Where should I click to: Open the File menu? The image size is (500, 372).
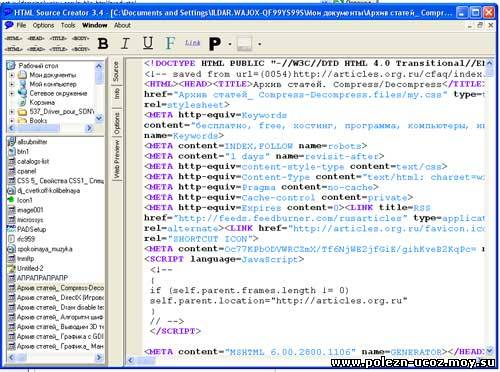pyautogui.click(x=21, y=25)
